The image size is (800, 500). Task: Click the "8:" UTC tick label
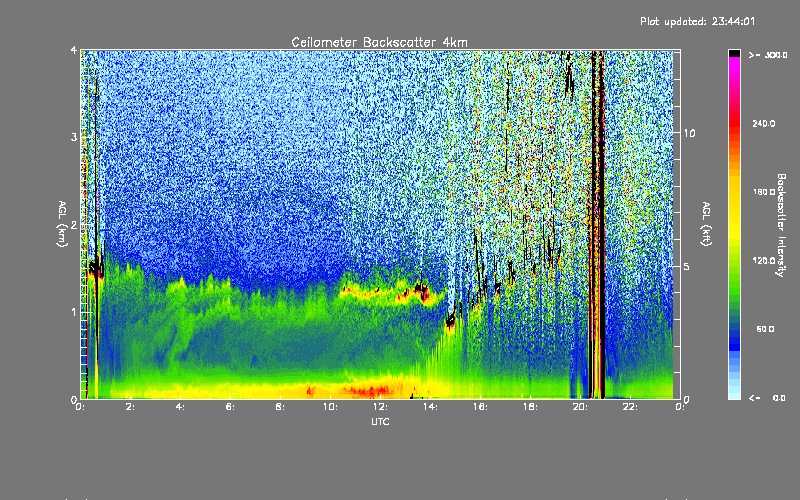[x=281, y=407]
